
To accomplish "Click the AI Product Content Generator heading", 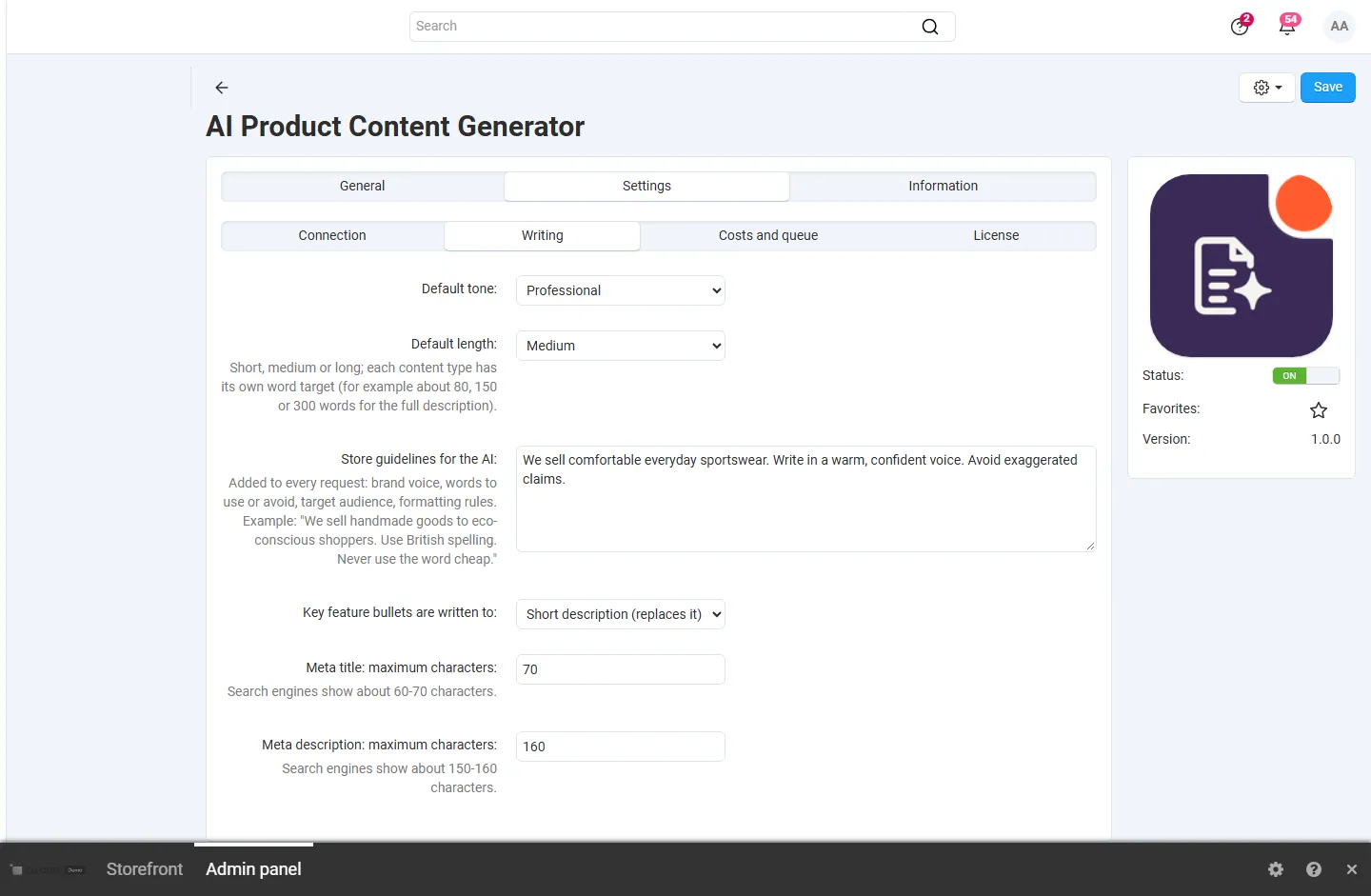I will point(395,127).
